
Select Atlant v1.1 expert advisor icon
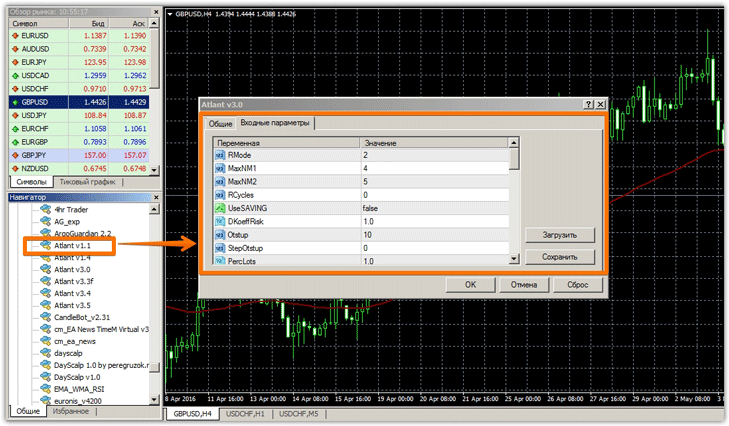pos(43,245)
